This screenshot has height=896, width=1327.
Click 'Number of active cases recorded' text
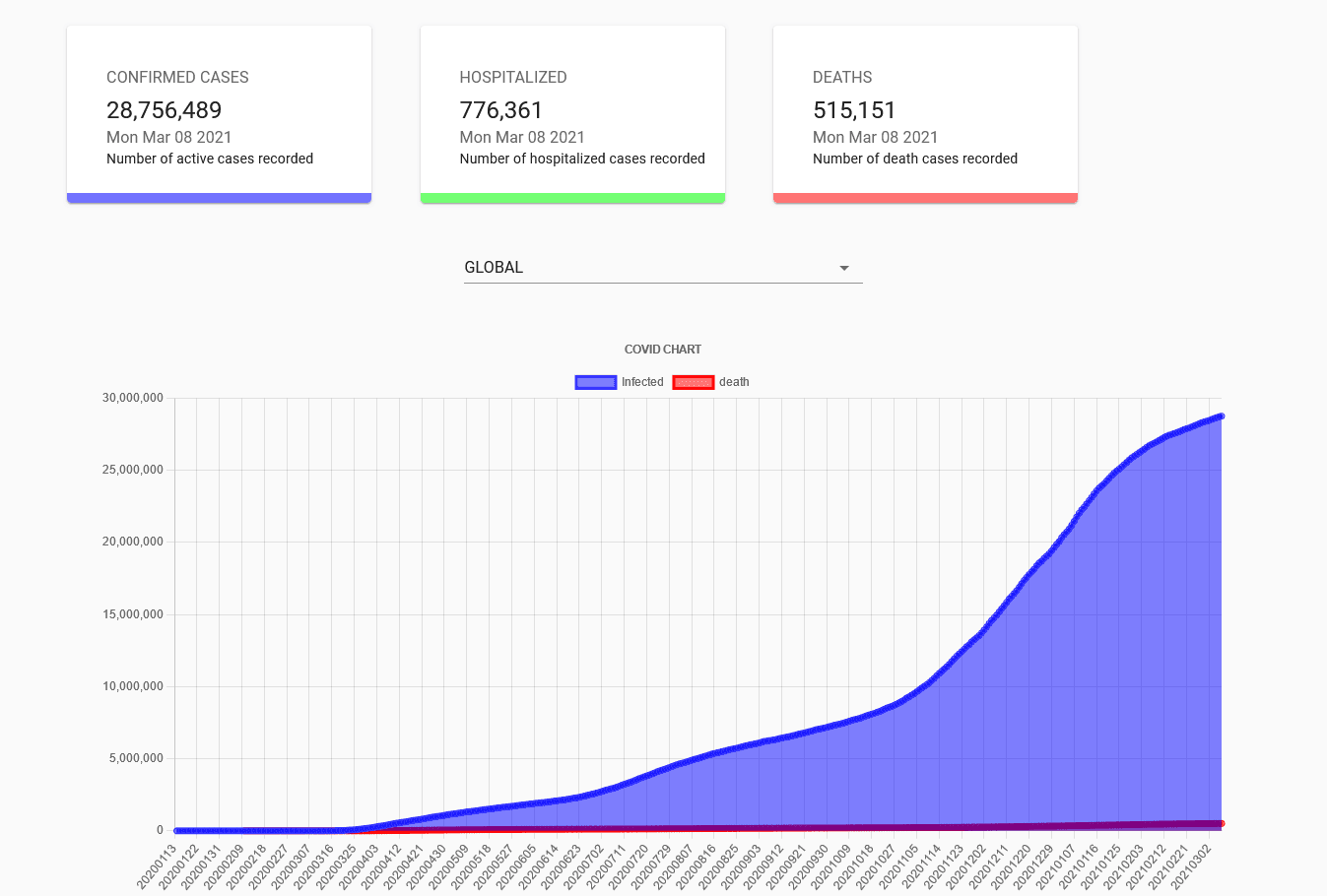pyautogui.click(x=210, y=159)
